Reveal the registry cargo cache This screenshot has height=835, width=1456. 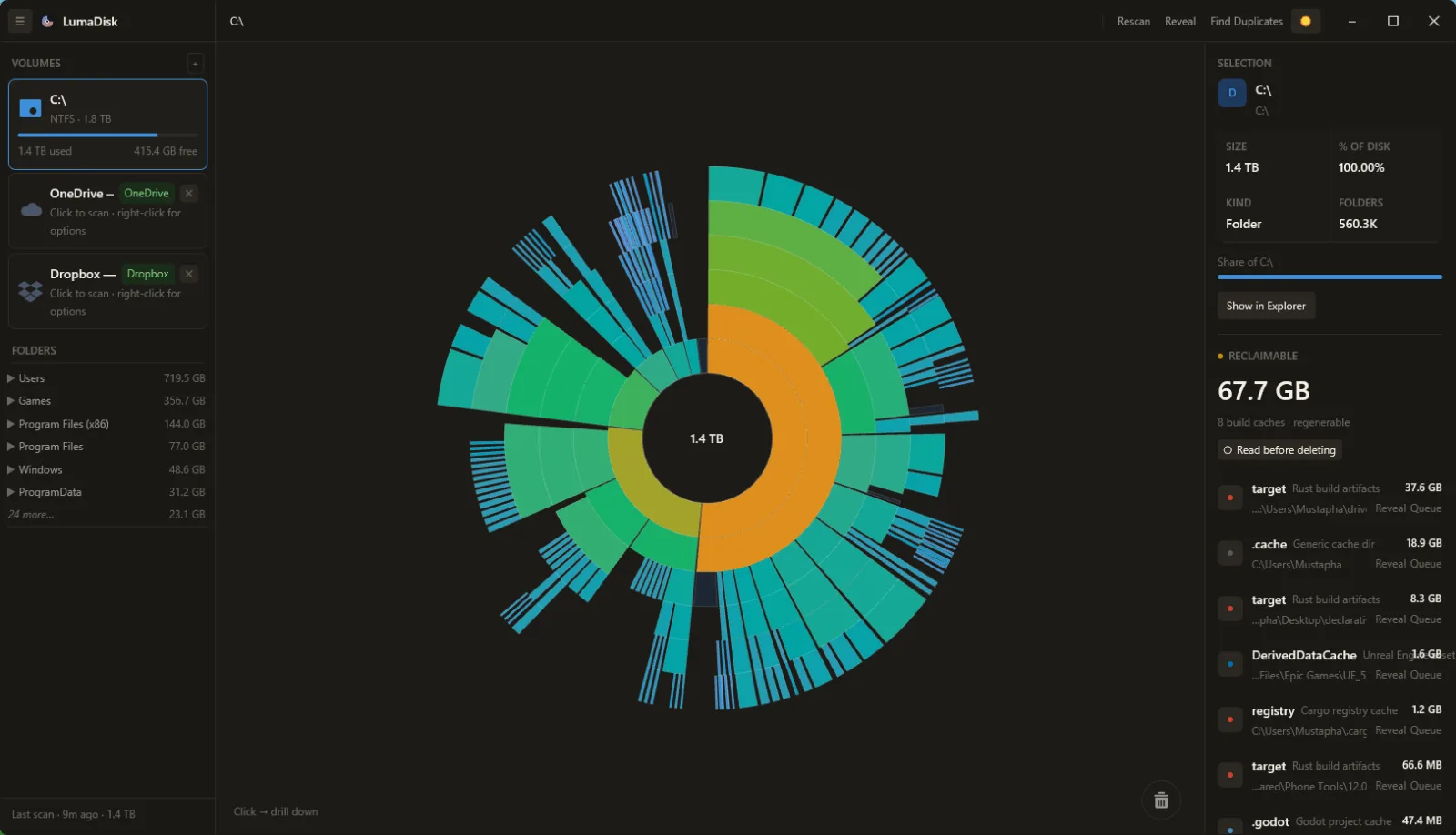click(1390, 730)
